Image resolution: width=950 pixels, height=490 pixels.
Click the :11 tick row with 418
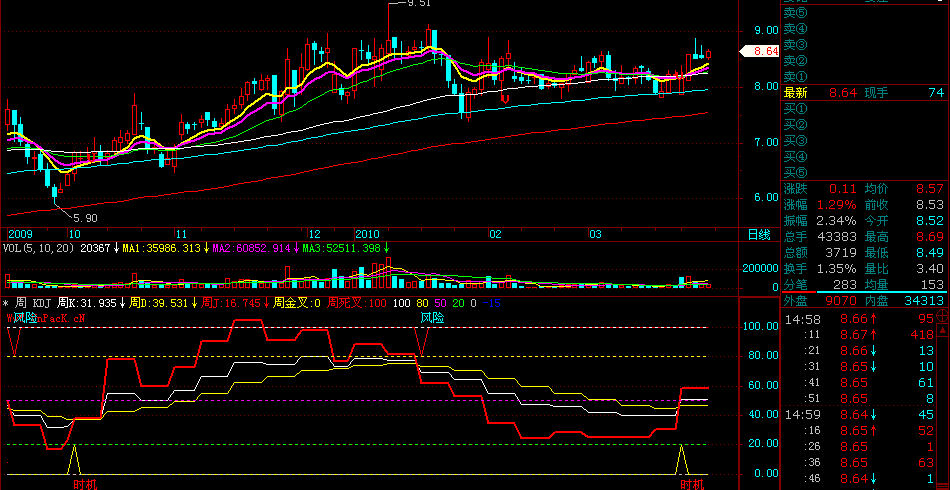tap(859, 334)
